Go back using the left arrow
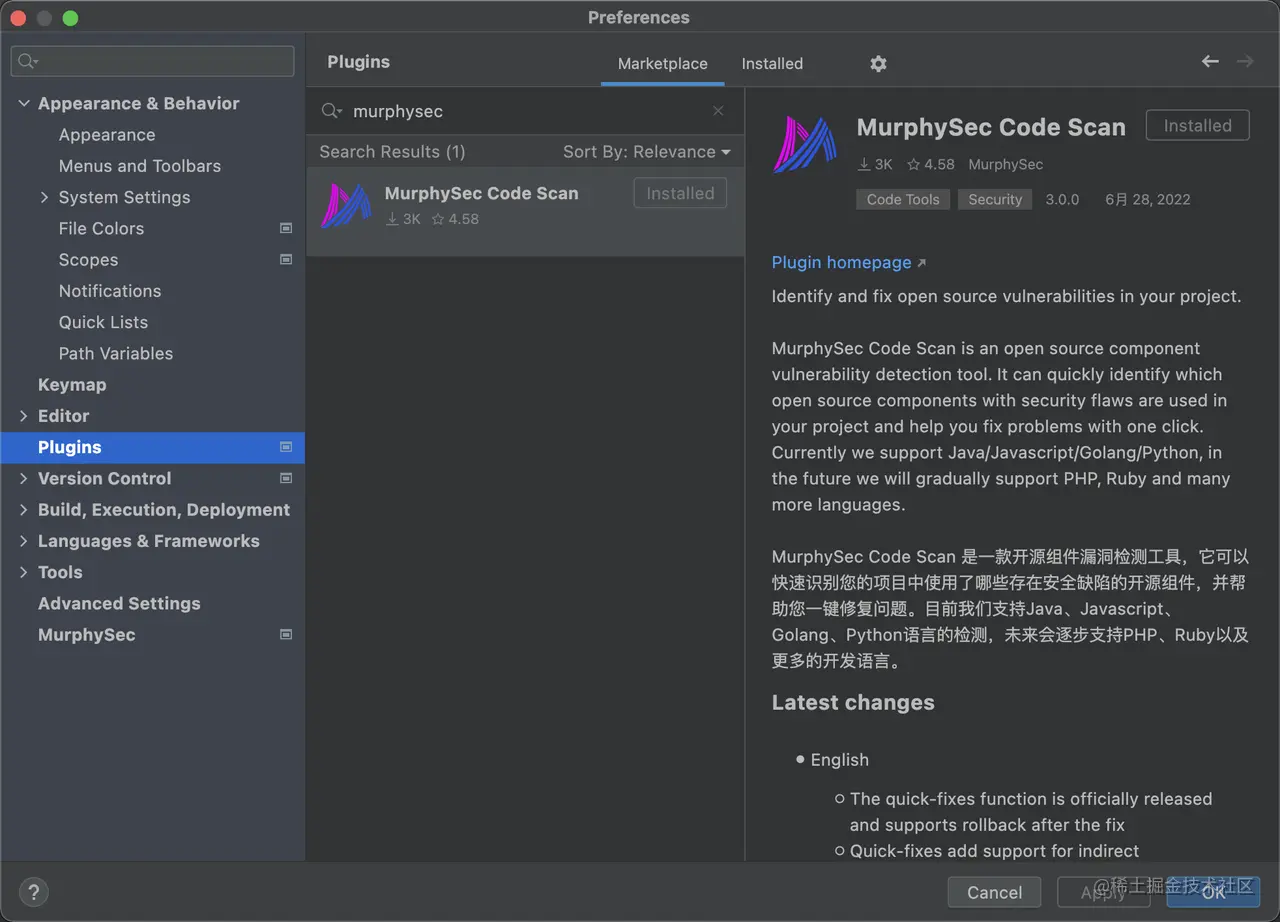This screenshot has width=1280, height=922. 1210,62
